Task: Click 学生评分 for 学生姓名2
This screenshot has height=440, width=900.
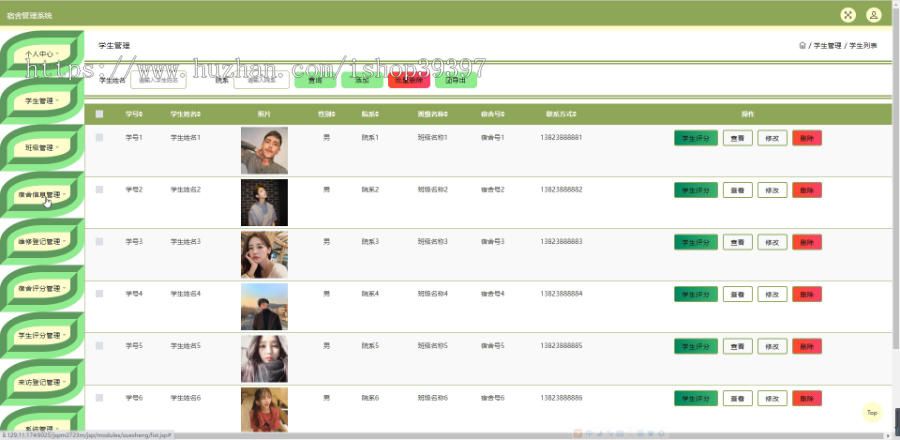Action: [696, 190]
